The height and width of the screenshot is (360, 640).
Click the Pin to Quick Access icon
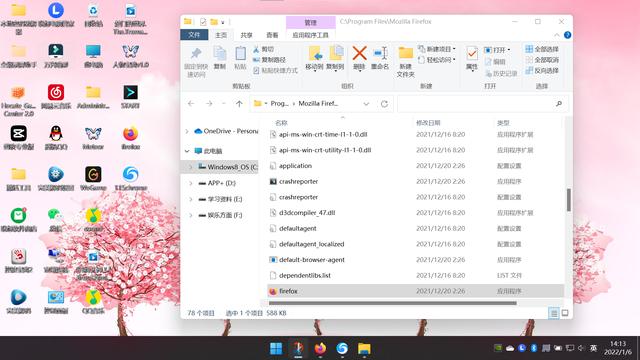[x=196, y=53]
